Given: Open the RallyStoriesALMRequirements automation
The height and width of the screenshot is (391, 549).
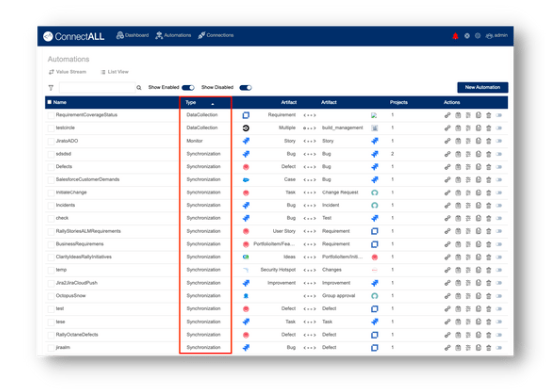Looking at the screenshot, I should click(88, 231).
